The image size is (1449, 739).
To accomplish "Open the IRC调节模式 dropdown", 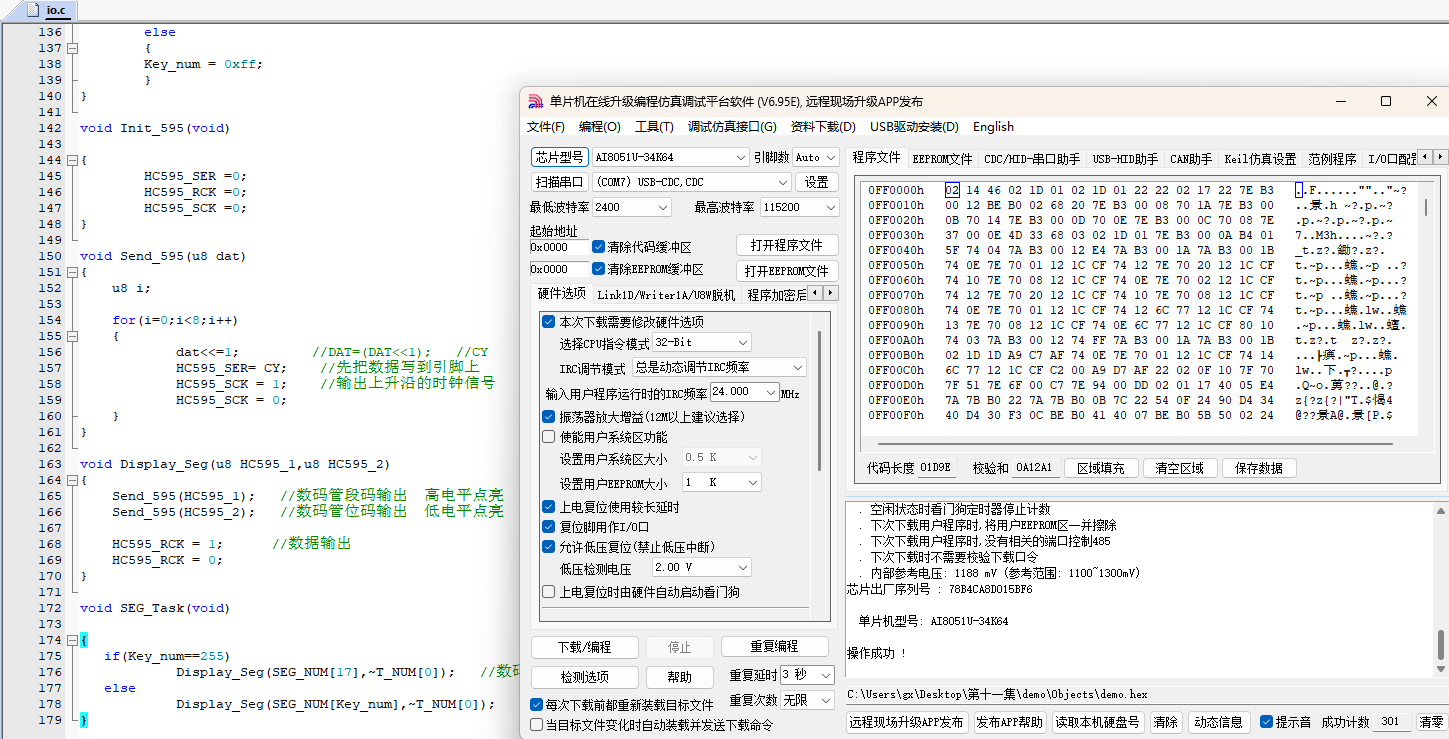I will pyautogui.click(x=718, y=368).
